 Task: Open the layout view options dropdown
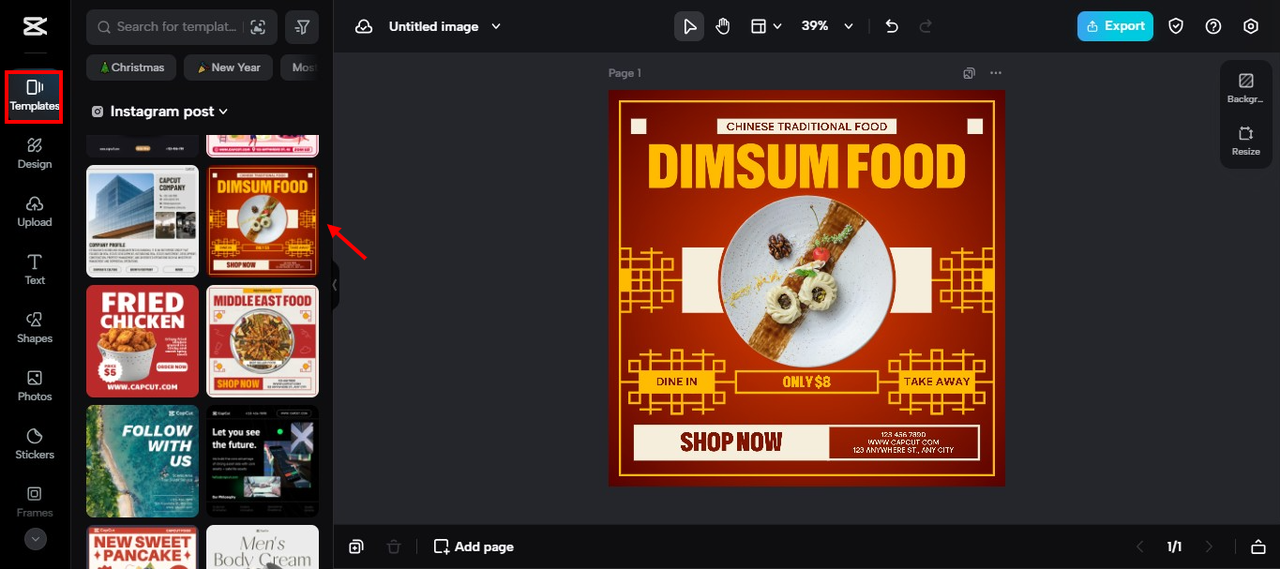pos(766,27)
